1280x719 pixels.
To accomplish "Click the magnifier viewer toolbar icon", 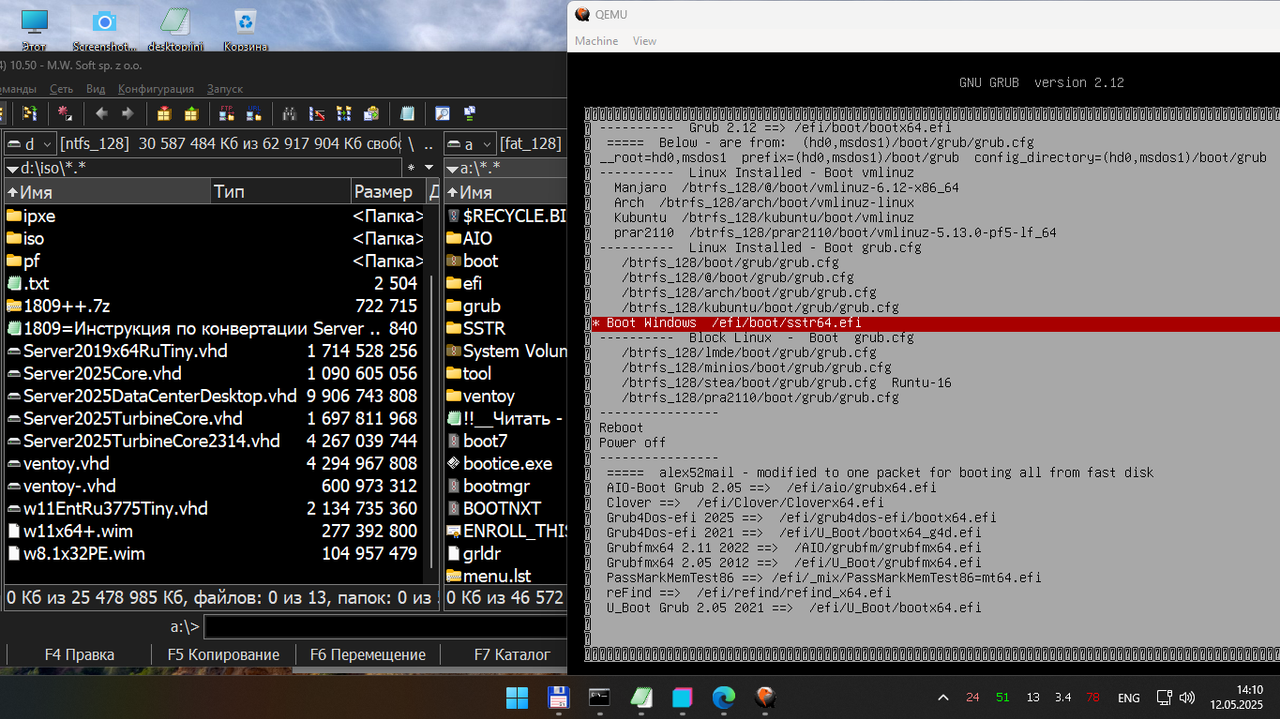I will pos(442,113).
